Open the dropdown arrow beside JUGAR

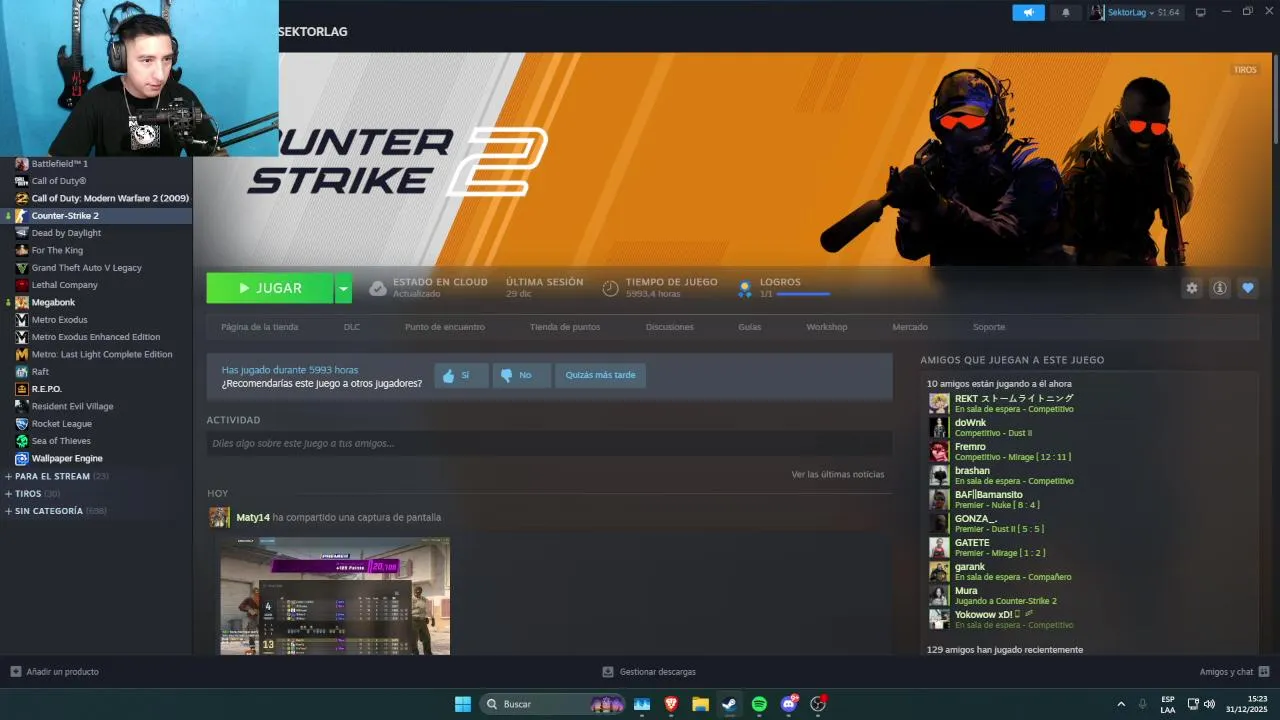pyautogui.click(x=343, y=288)
